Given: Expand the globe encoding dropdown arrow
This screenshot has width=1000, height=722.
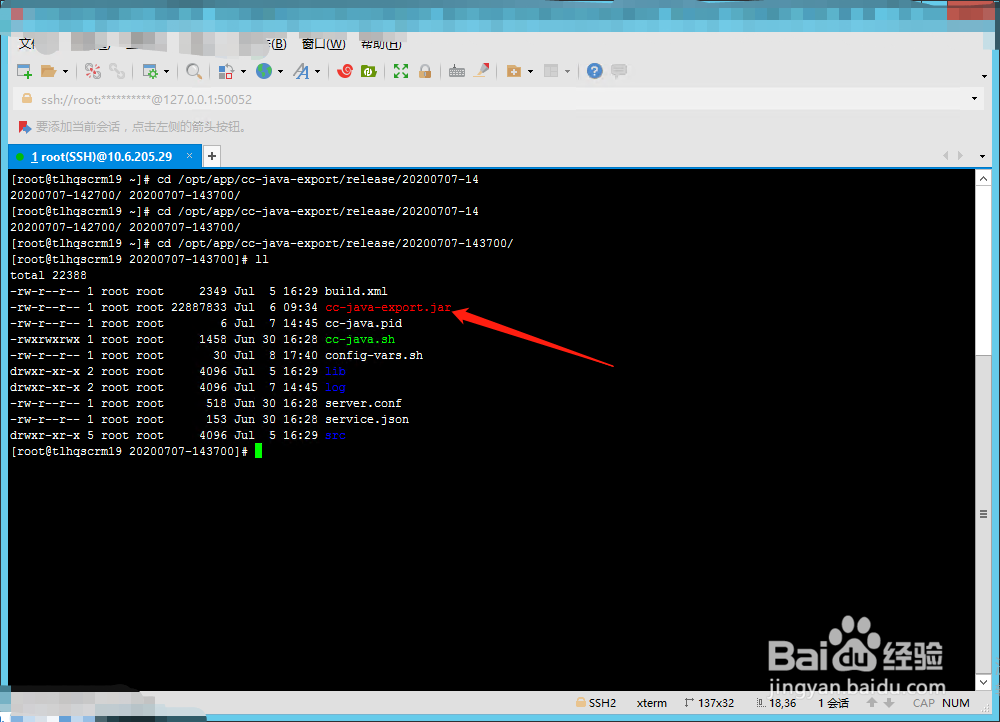Looking at the screenshot, I should point(280,71).
